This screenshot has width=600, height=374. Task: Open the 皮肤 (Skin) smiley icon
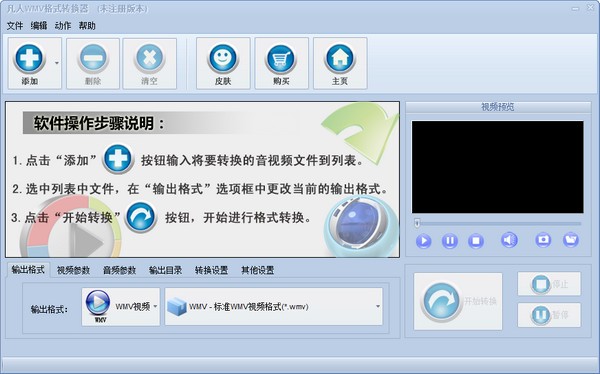[223, 59]
